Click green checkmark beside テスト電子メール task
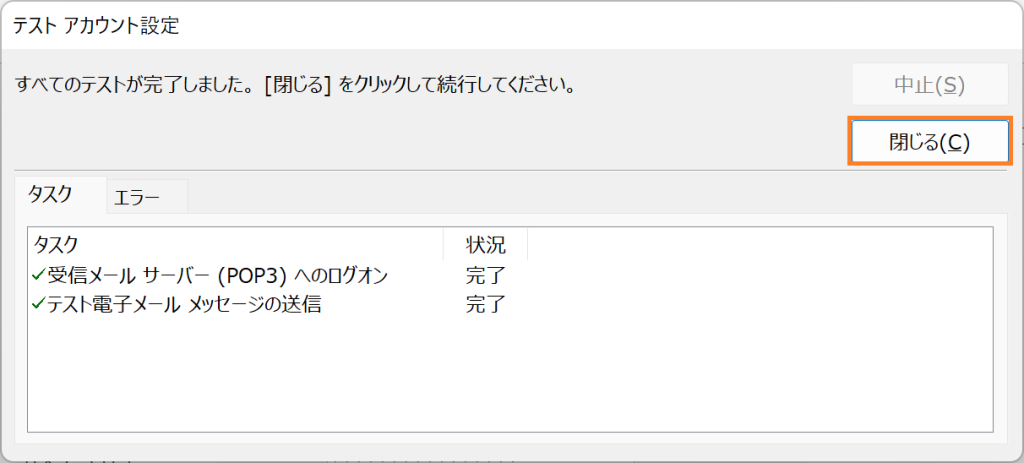 point(37,303)
